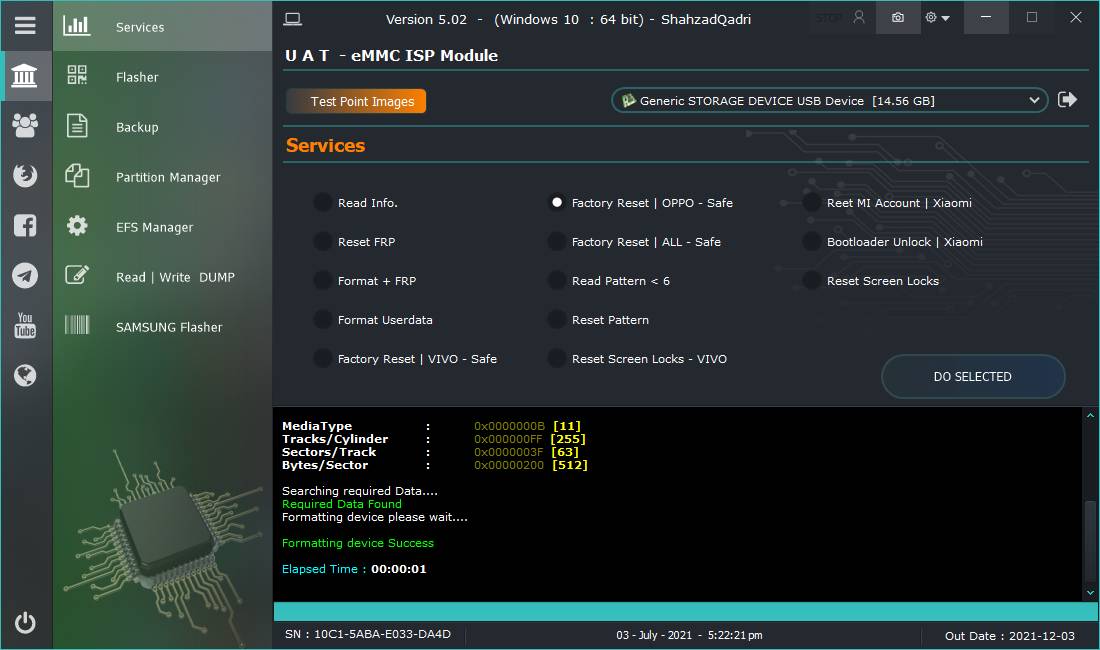Click the Facebook sidebar icon

[x=25, y=226]
